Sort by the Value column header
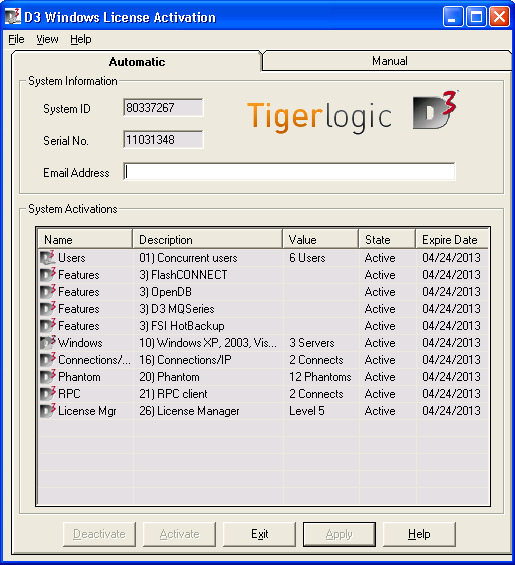 tap(321, 239)
